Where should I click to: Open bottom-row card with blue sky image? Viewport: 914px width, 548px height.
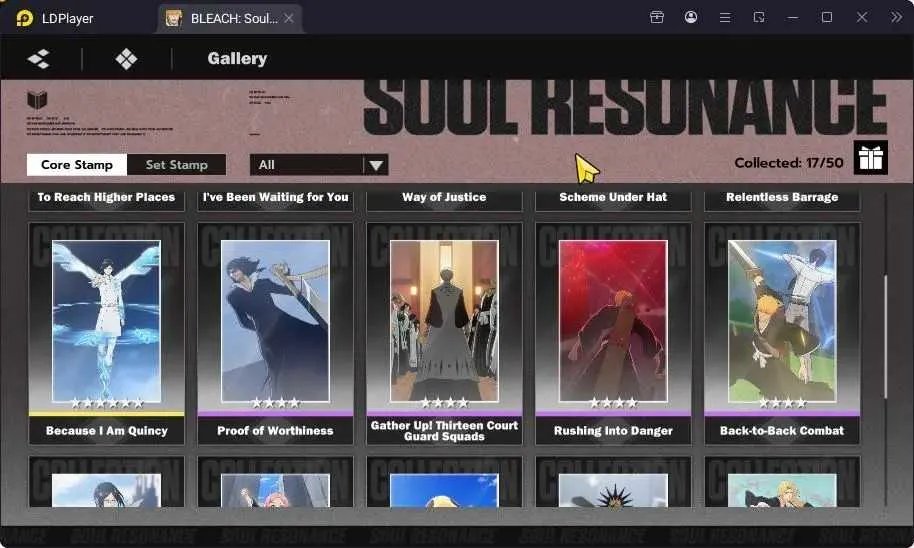[x=444, y=482]
